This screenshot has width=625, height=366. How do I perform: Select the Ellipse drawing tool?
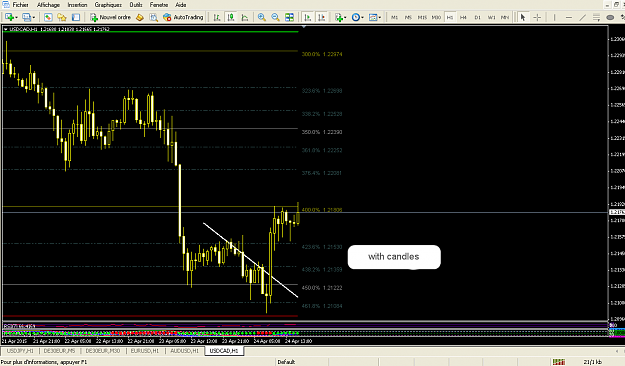pyautogui.click(x=610, y=17)
